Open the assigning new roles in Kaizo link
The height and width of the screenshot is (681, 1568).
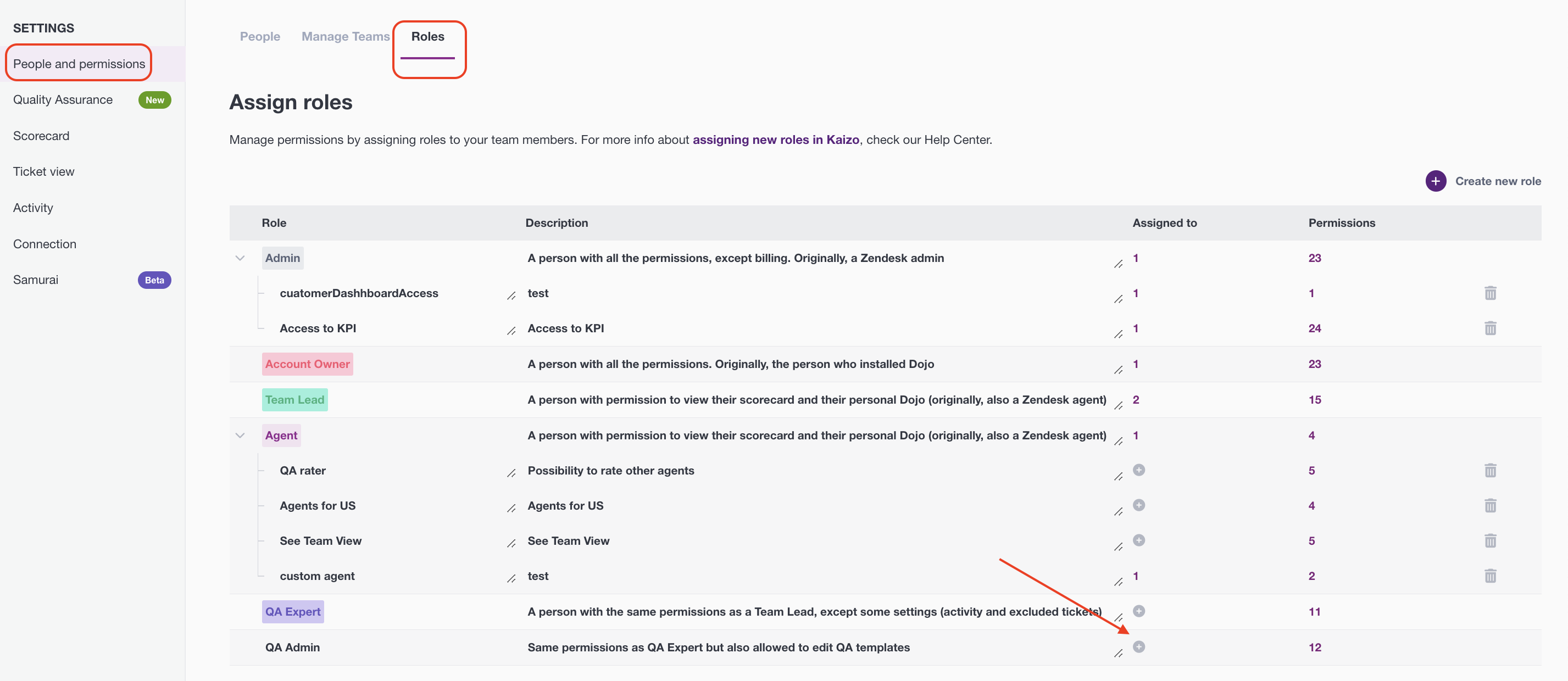point(775,140)
